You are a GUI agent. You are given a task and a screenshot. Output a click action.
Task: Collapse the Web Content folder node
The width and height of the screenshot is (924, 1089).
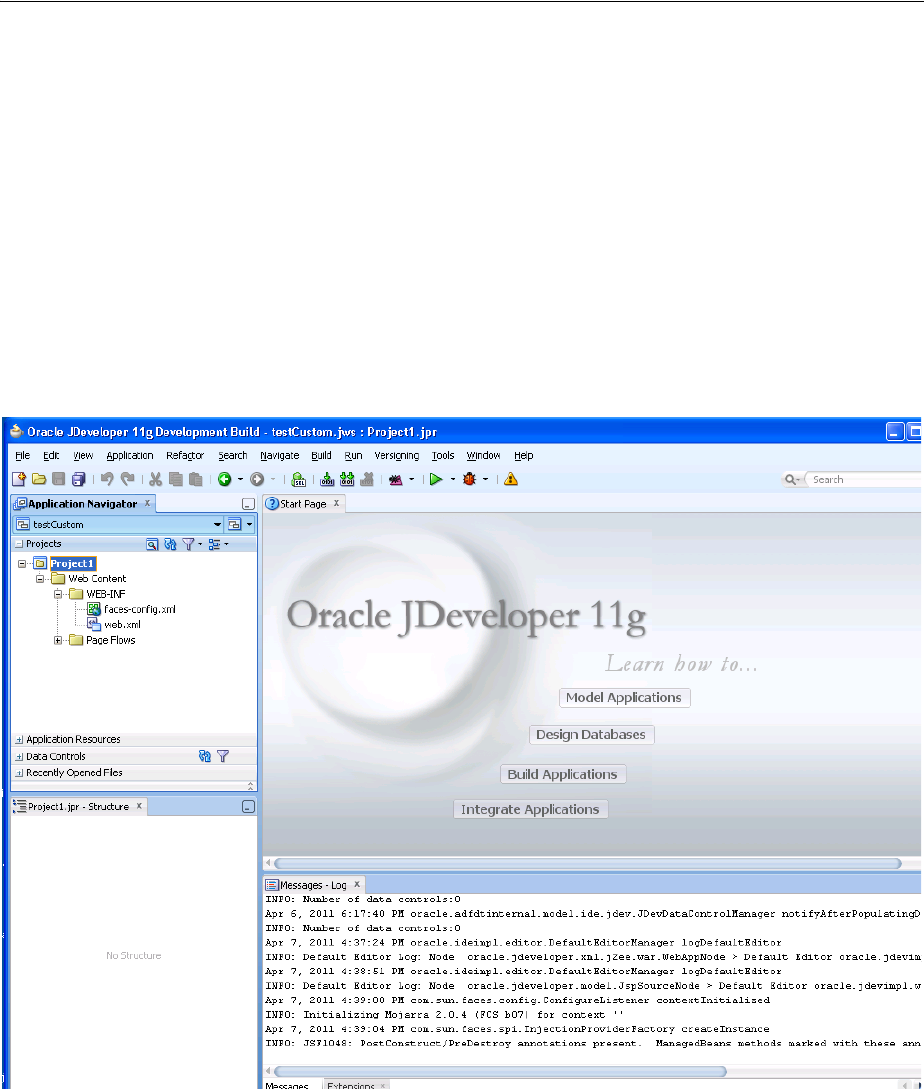tap(40, 579)
